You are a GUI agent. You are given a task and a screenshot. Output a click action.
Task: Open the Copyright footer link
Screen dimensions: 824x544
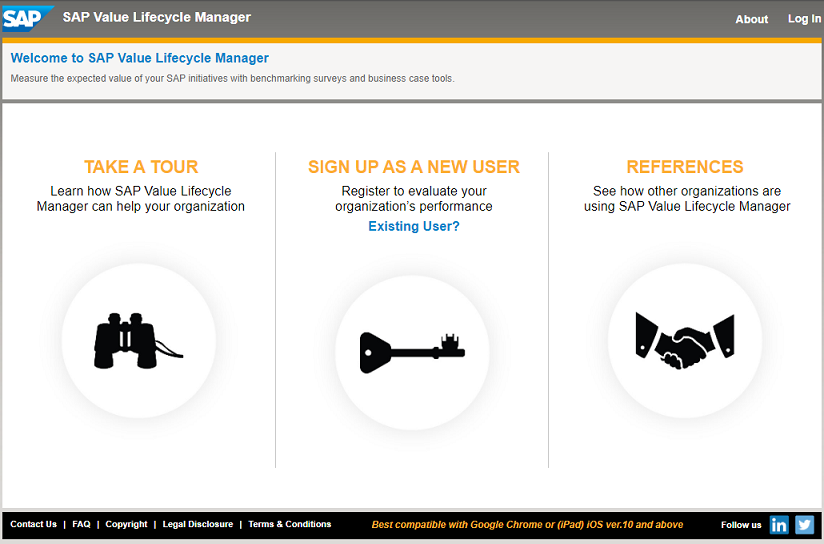126,524
